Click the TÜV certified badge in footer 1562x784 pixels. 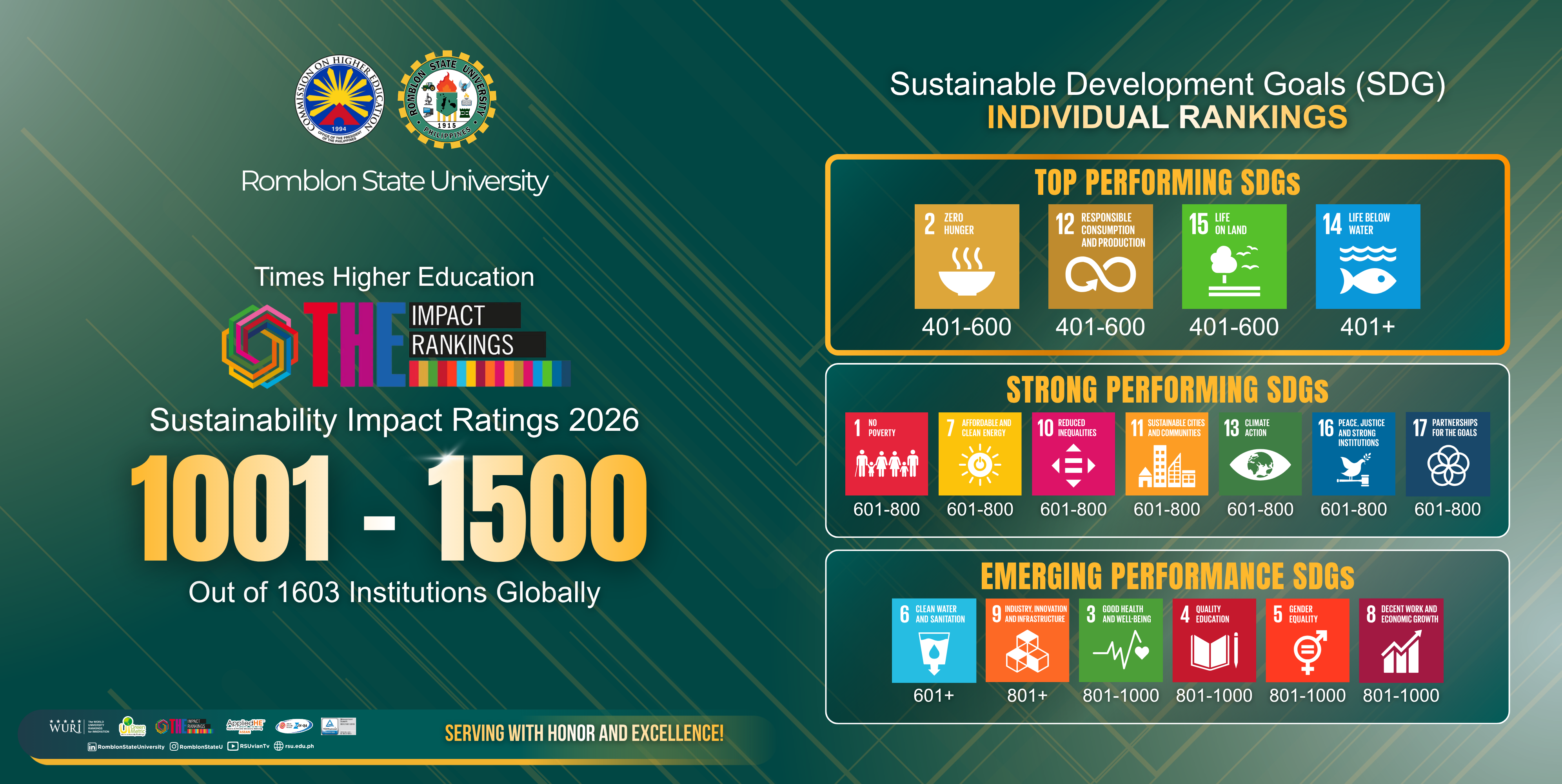point(338,726)
